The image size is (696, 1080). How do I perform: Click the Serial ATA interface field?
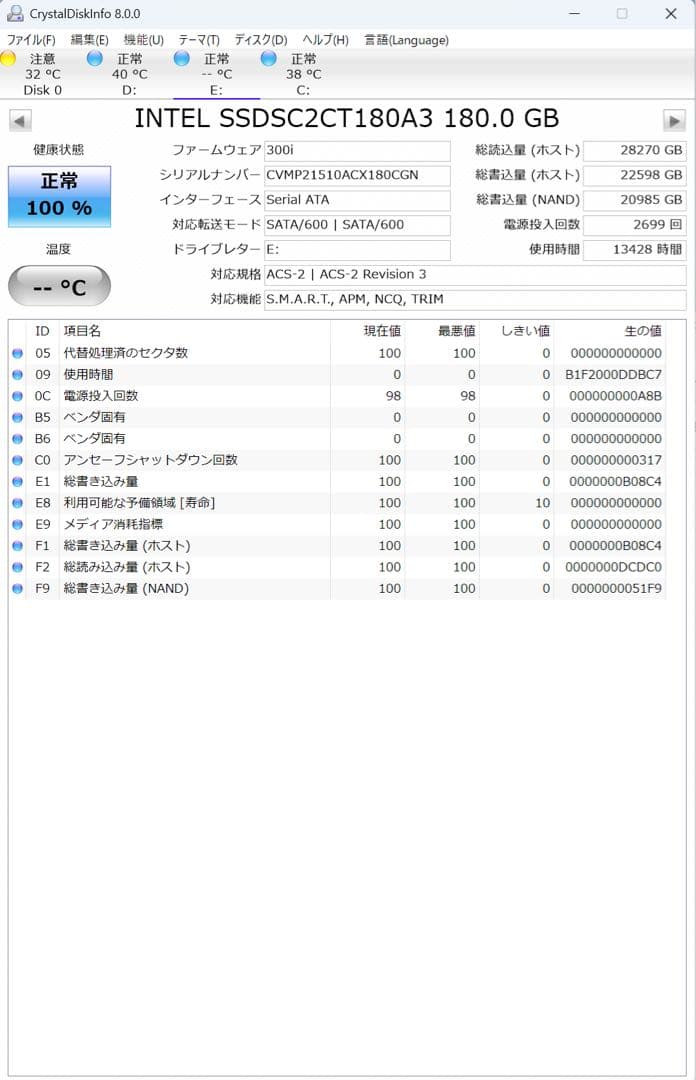pyautogui.click(x=357, y=200)
